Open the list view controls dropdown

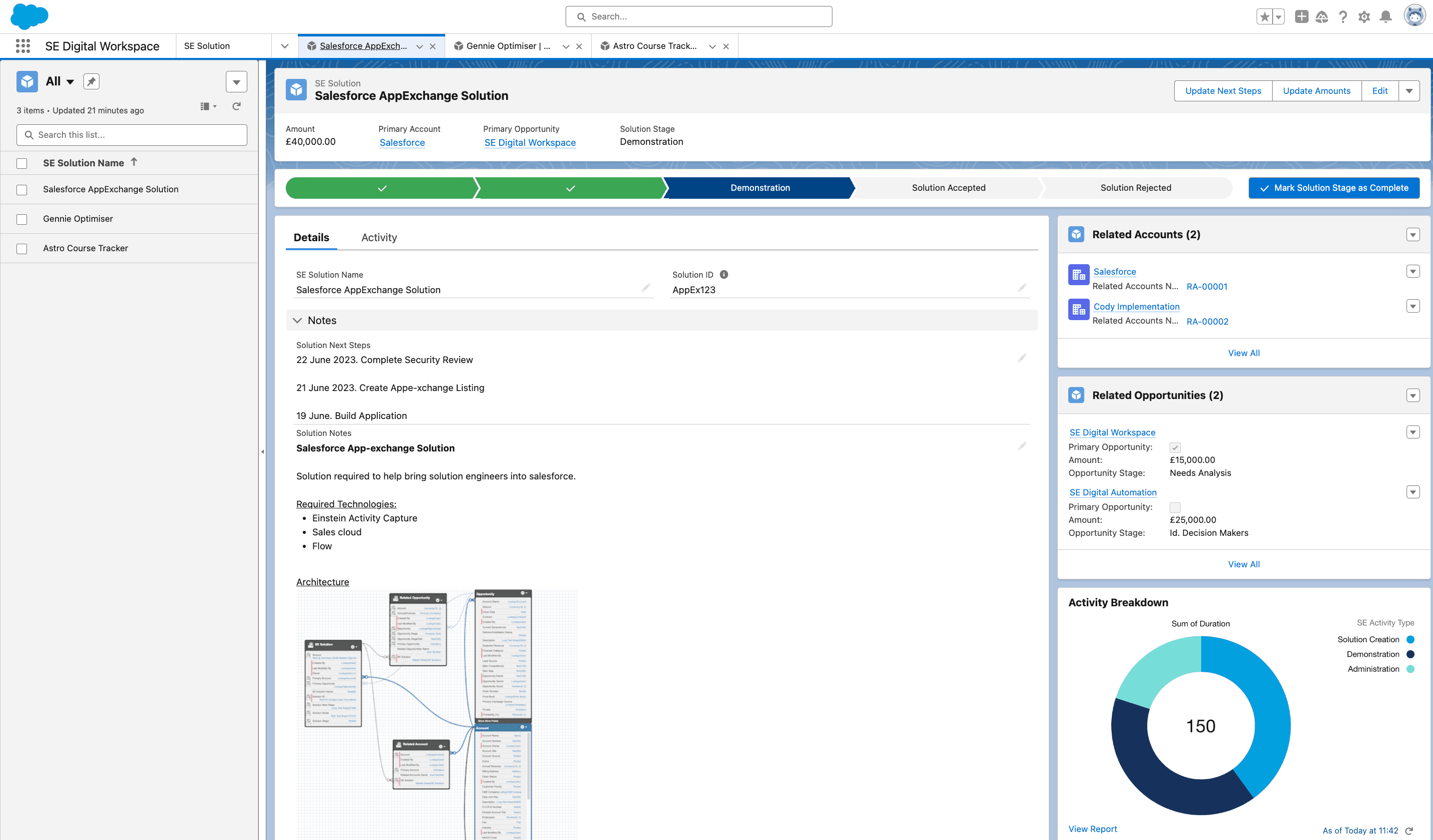tap(236, 82)
